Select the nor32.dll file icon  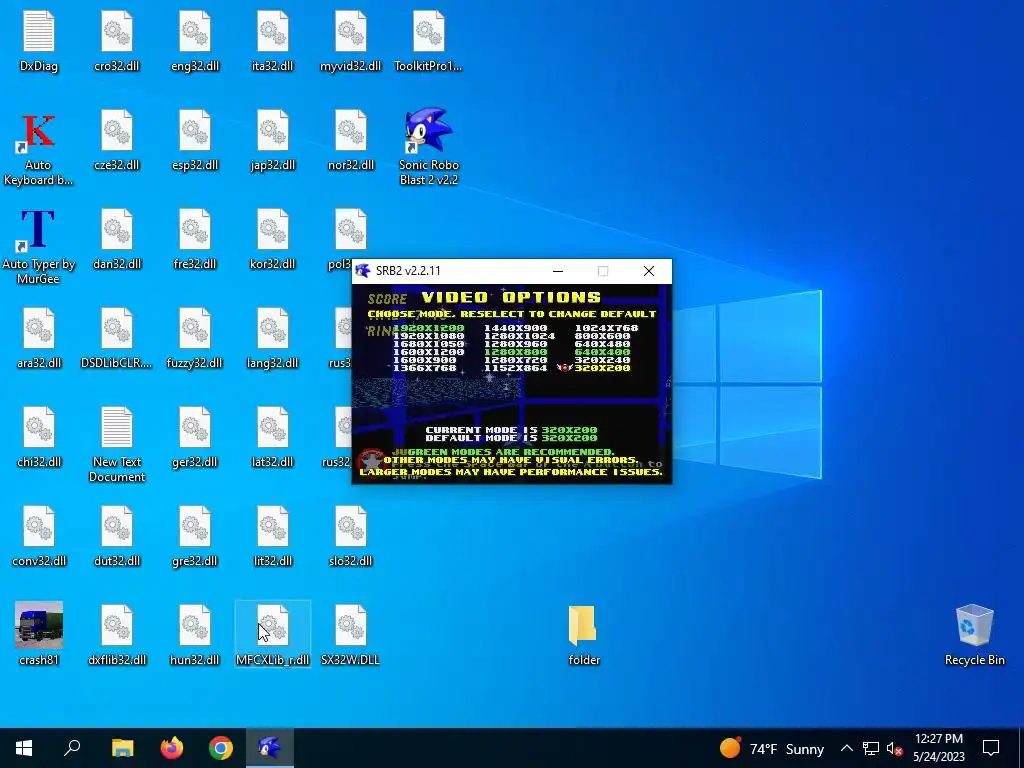pos(350,131)
